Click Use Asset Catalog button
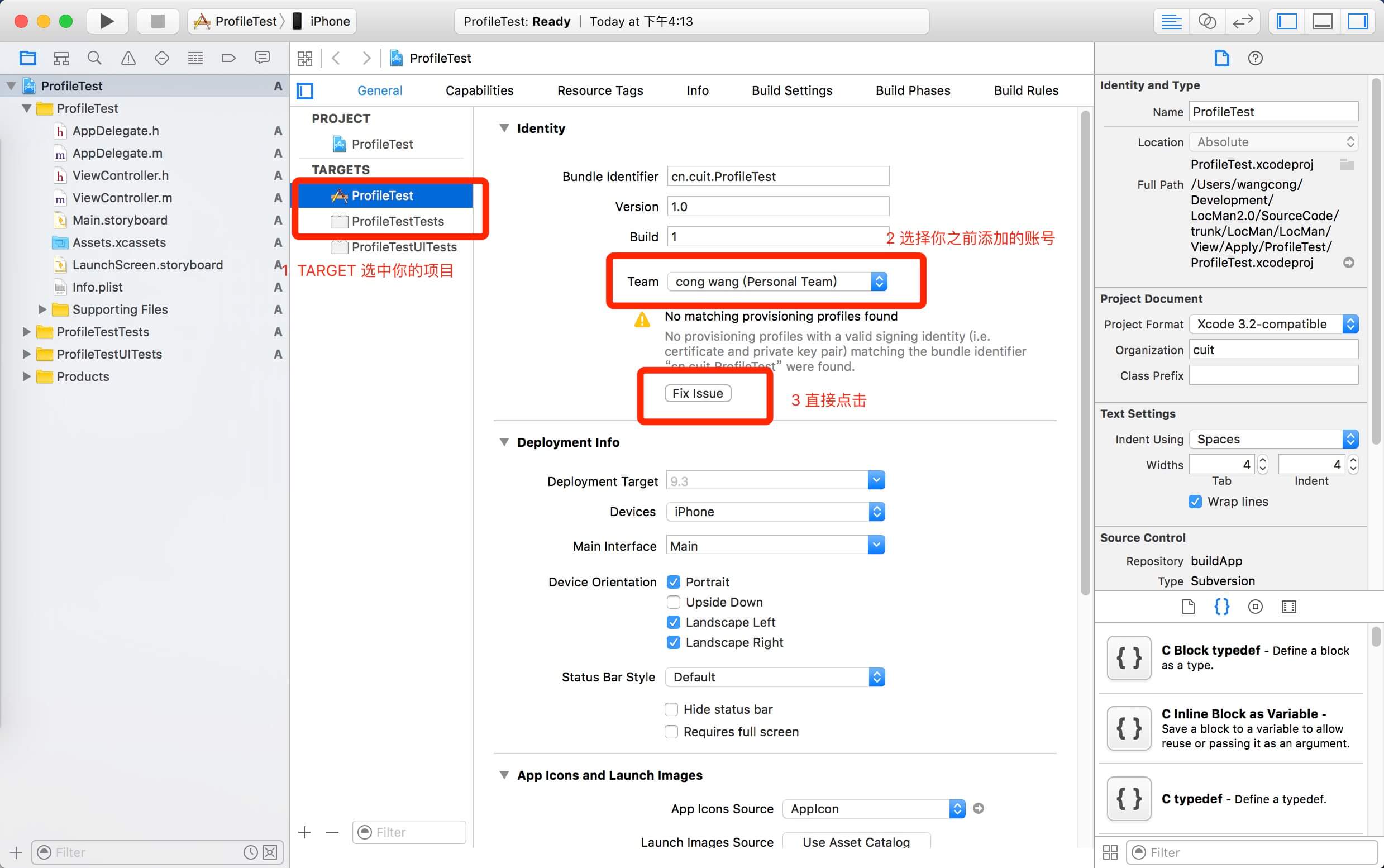Viewport: 1384px width, 868px height. coord(856,841)
